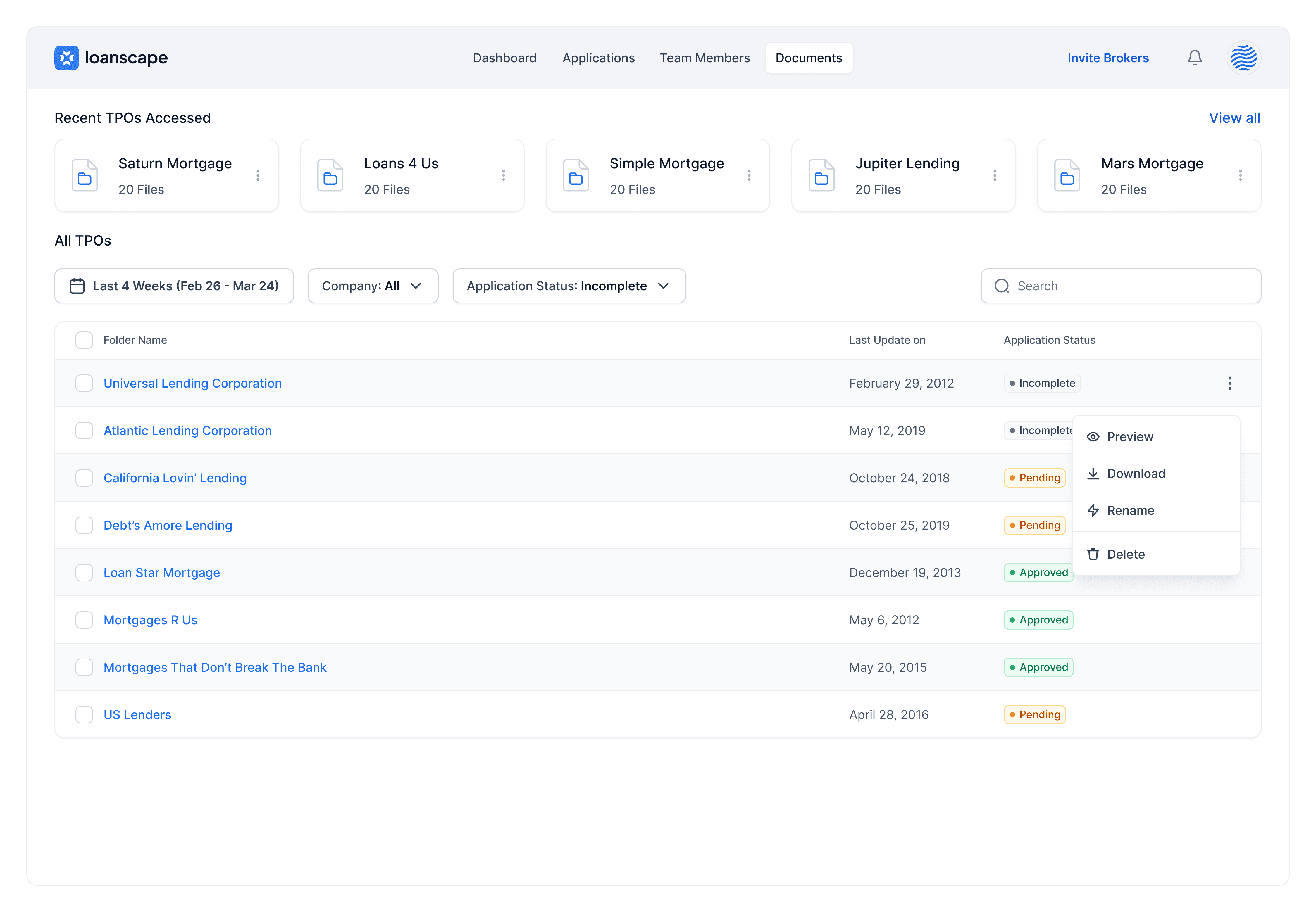Expand the Company: All dropdown

[373, 286]
